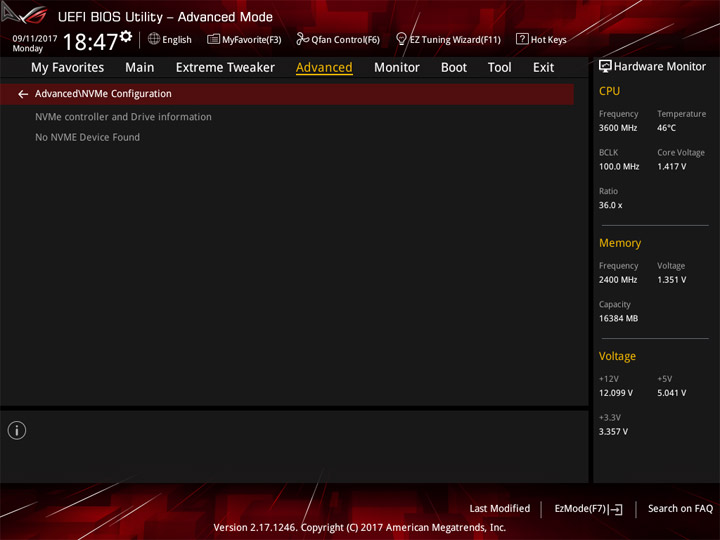Viewport: 720px width, 540px height.
Task: Click the EzMode exit arrow icon
Action: [x=617, y=509]
